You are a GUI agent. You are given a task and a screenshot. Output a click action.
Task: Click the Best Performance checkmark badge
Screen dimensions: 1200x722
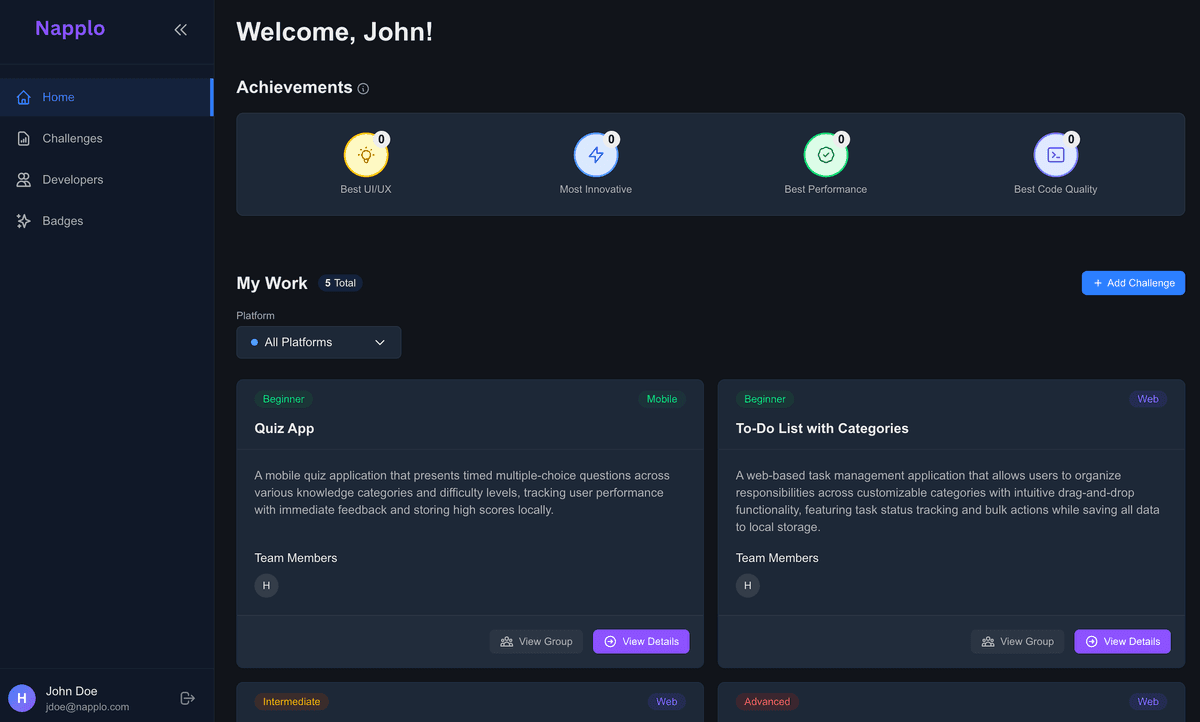tap(826, 155)
